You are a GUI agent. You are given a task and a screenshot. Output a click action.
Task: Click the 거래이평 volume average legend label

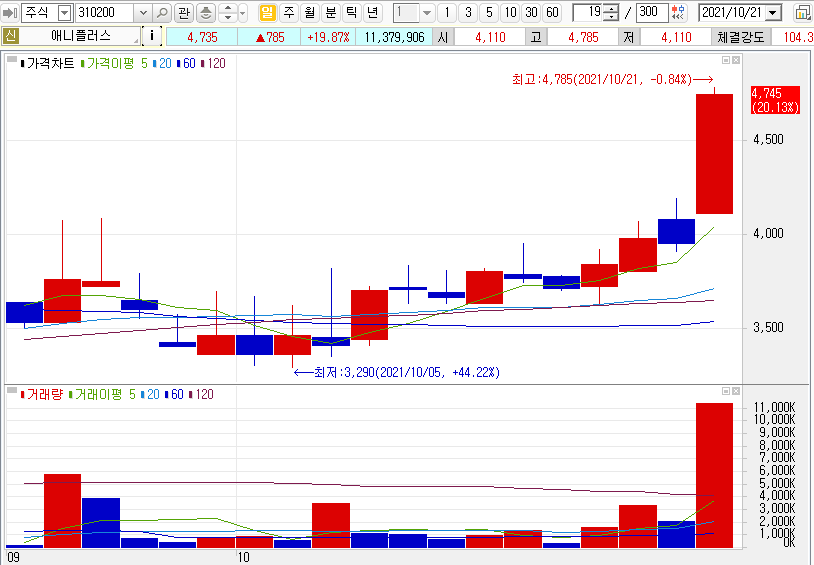99,395
